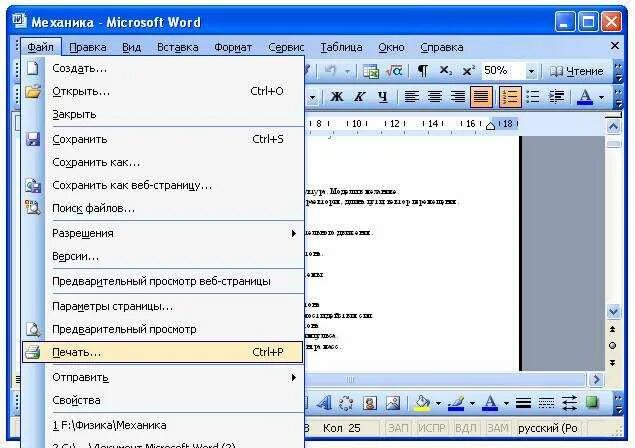Open the Таблица menu
635x448 pixels.
pos(341,47)
